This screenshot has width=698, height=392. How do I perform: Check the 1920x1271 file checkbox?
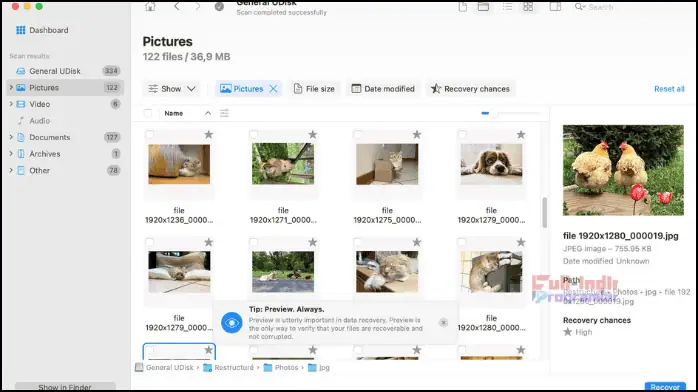253,134
